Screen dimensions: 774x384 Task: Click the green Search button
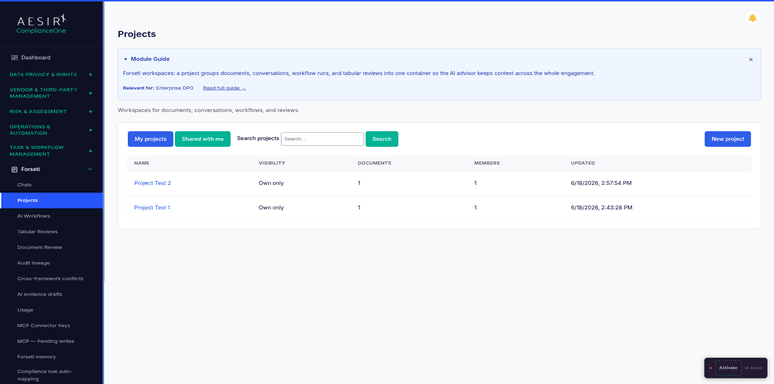(x=382, y=139)
